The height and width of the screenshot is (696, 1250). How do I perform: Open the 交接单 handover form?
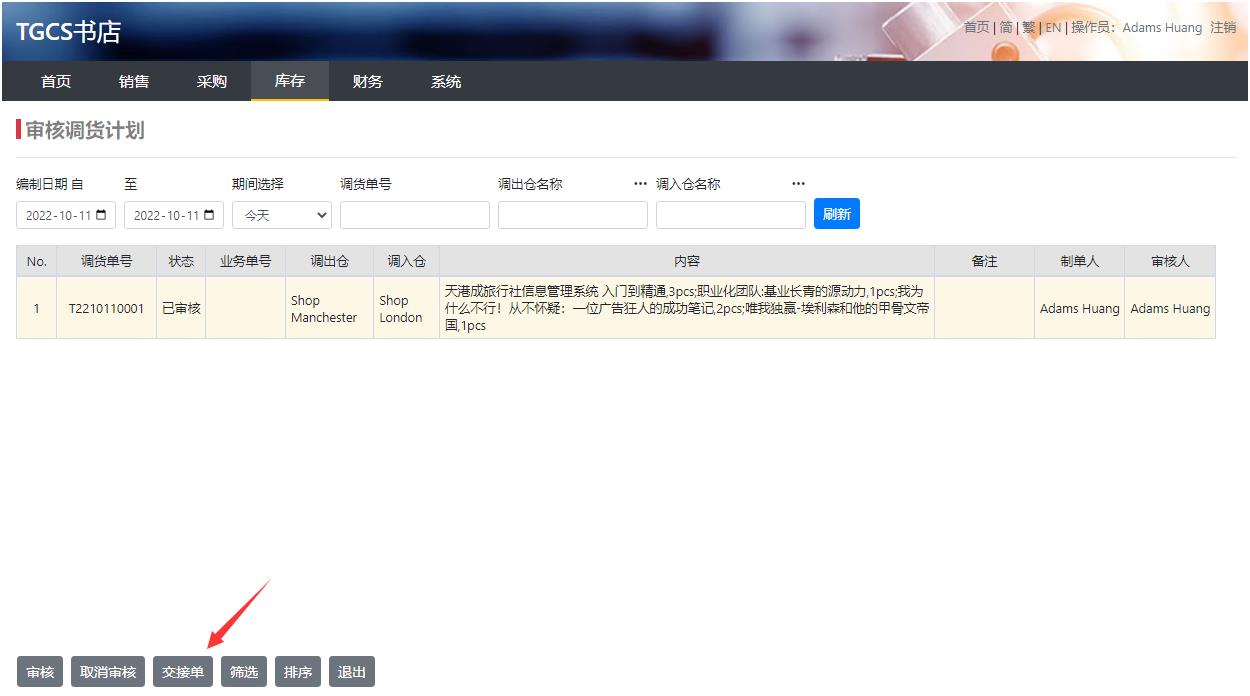point(183,672)
